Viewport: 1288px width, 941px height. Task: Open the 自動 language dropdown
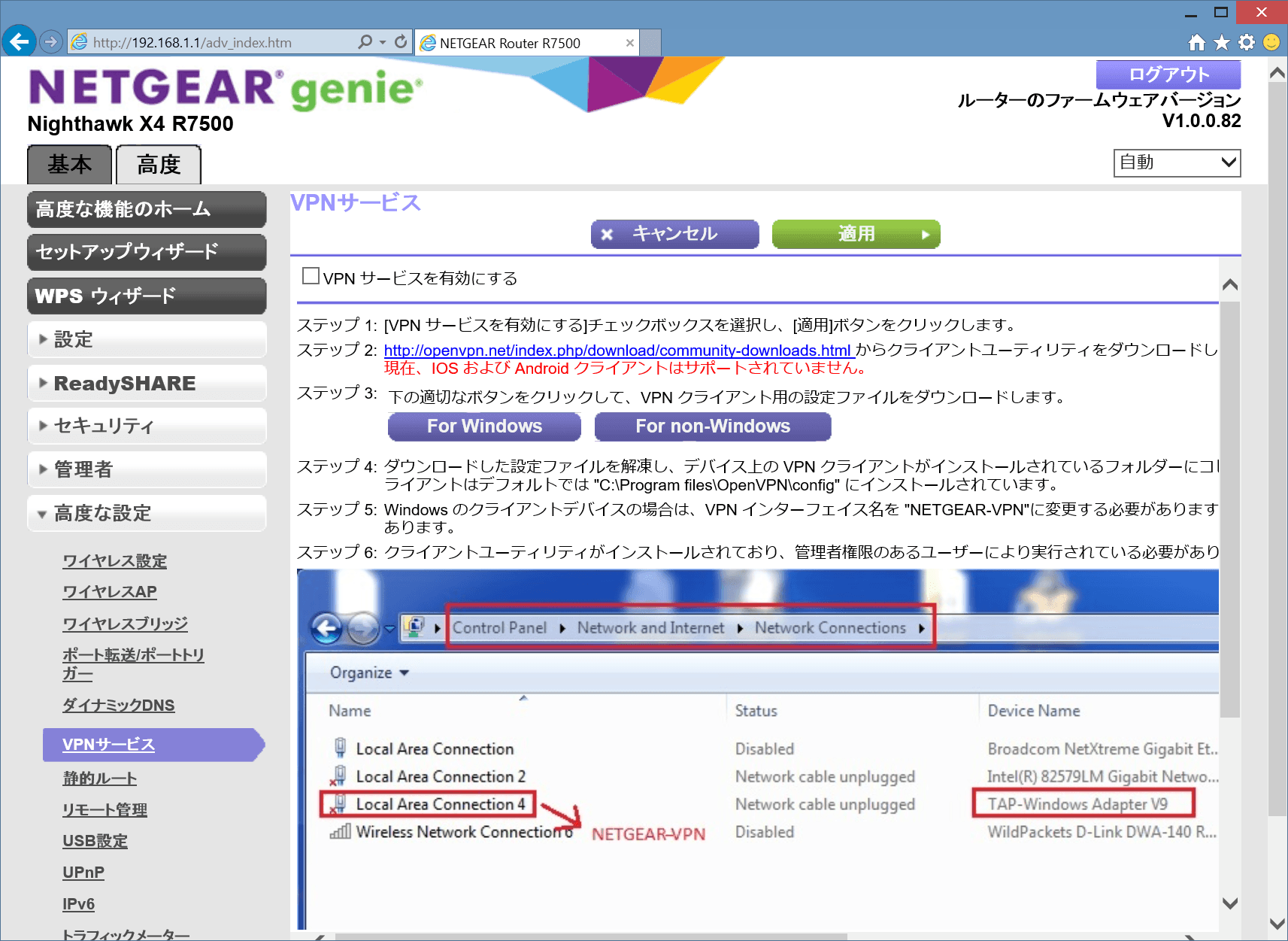(1177, 162)
